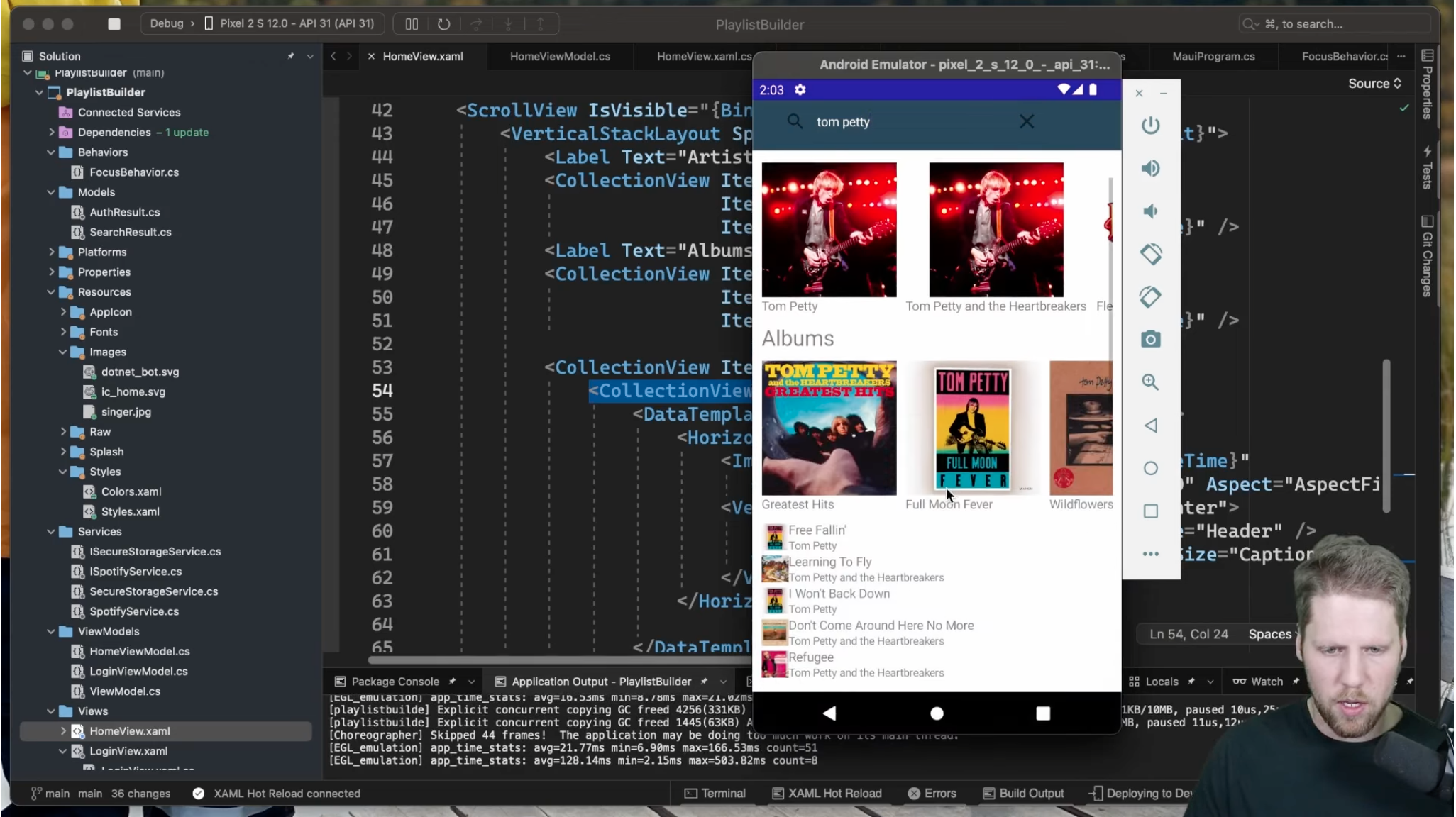Collapse the Models folder

pyautogui.click(x=51, y=192)
